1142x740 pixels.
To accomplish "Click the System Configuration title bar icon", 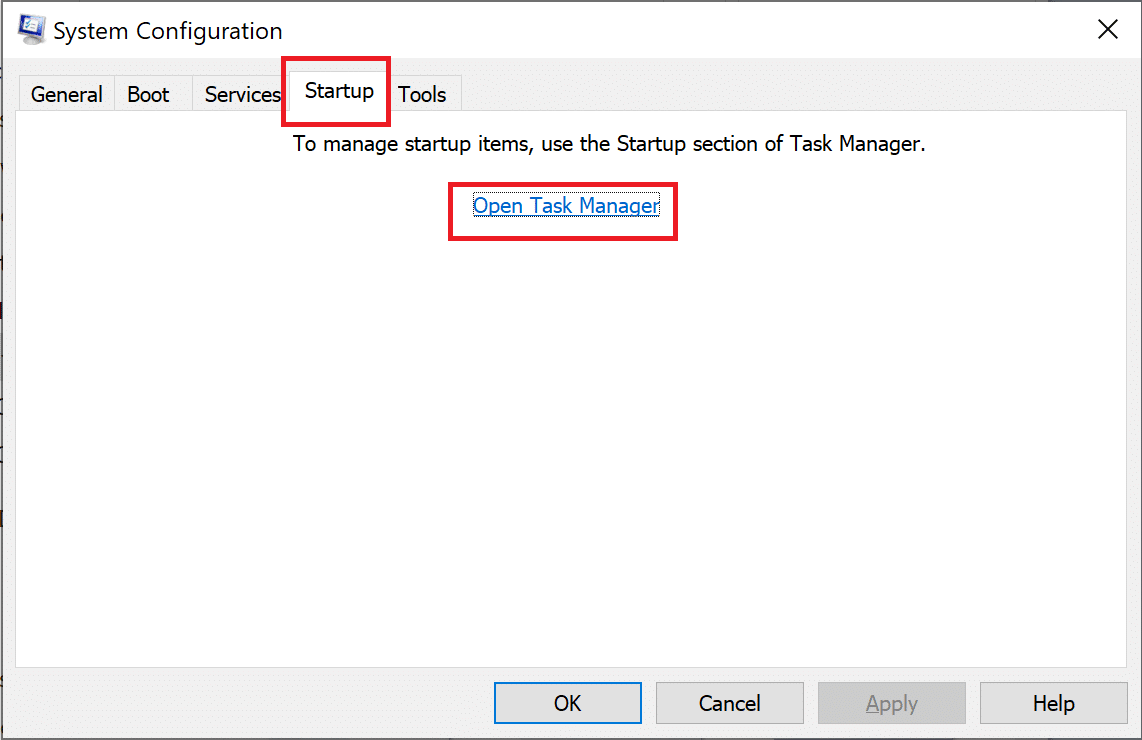I will [x=32, y=29].
